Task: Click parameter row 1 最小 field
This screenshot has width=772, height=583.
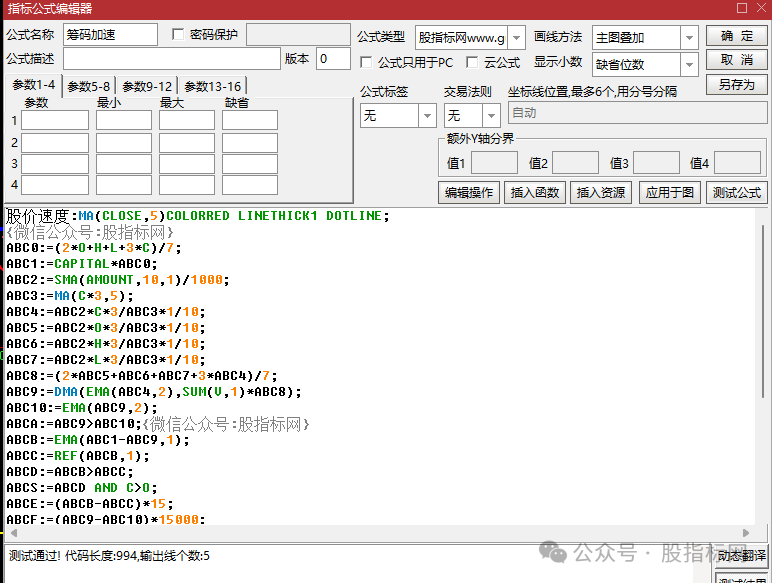Action: pos(124,120)
